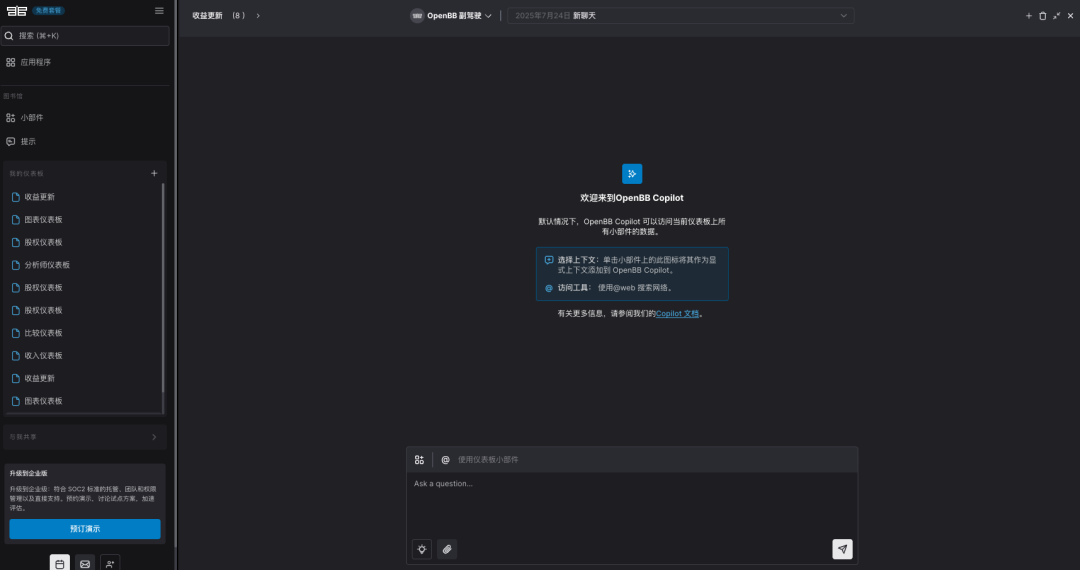Image resolution: width=1080 pixels, height=570 pixels.
Task: Delete the chat with the trash icon
Action: (x=1042, y=16)
